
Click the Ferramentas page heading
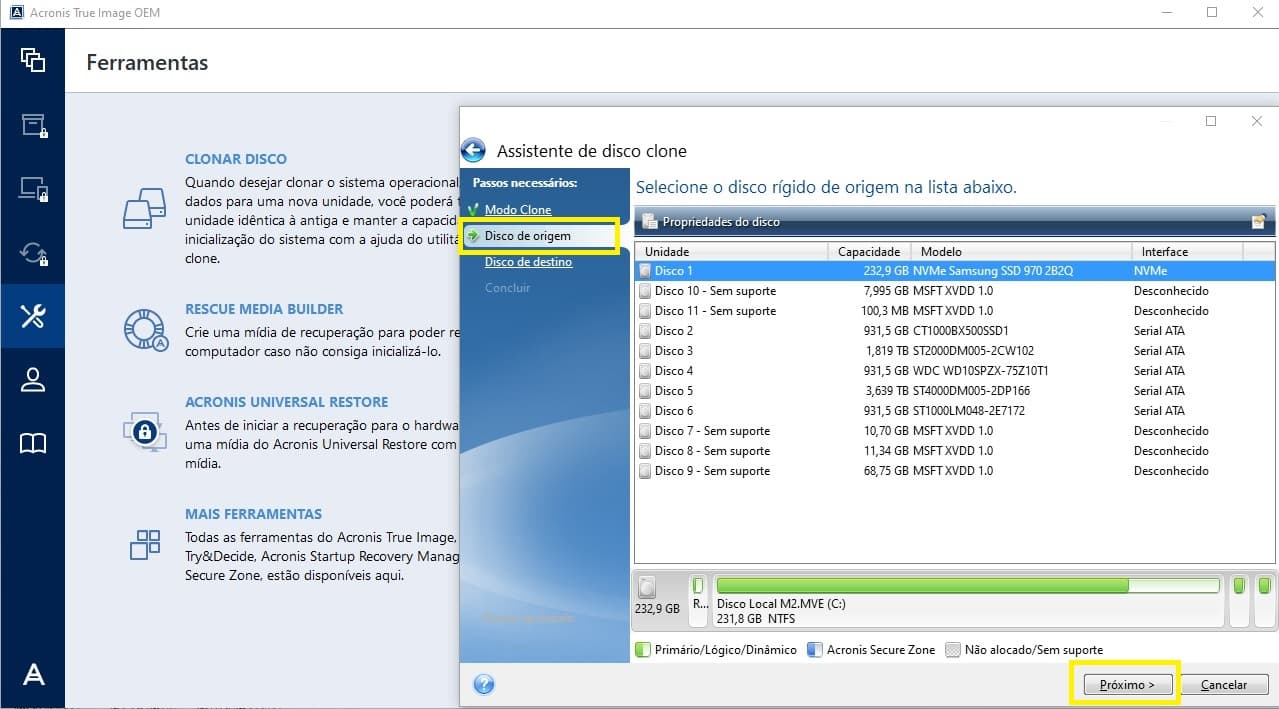(x=147, y=63)
